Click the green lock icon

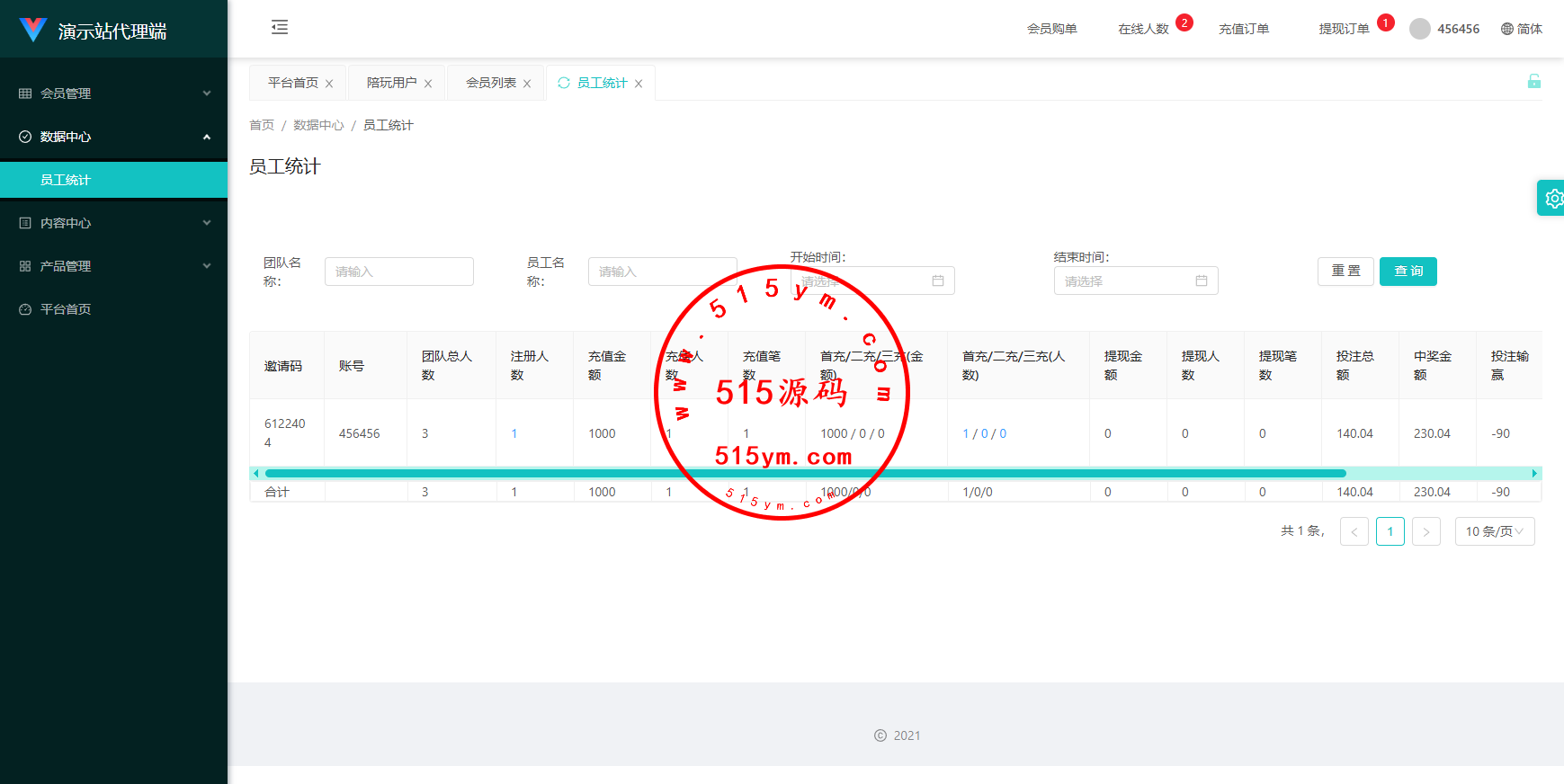pos(1533,82)
